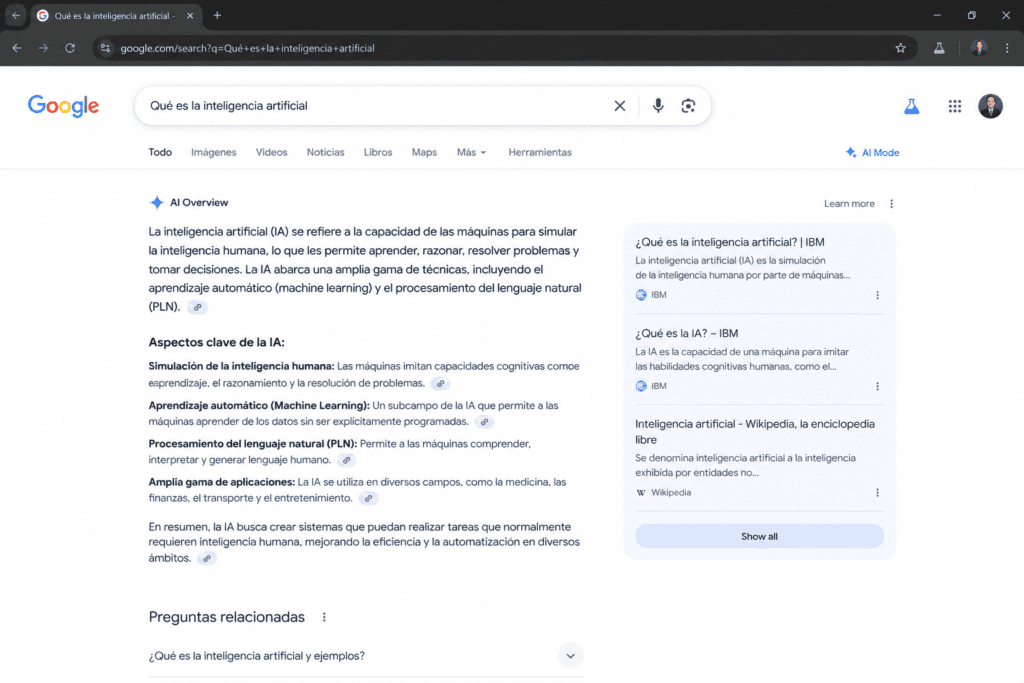The width and height of the screenshot is (1024, 683).
Task: View site information icon in address bar
Action: click(x=105, y=48)
